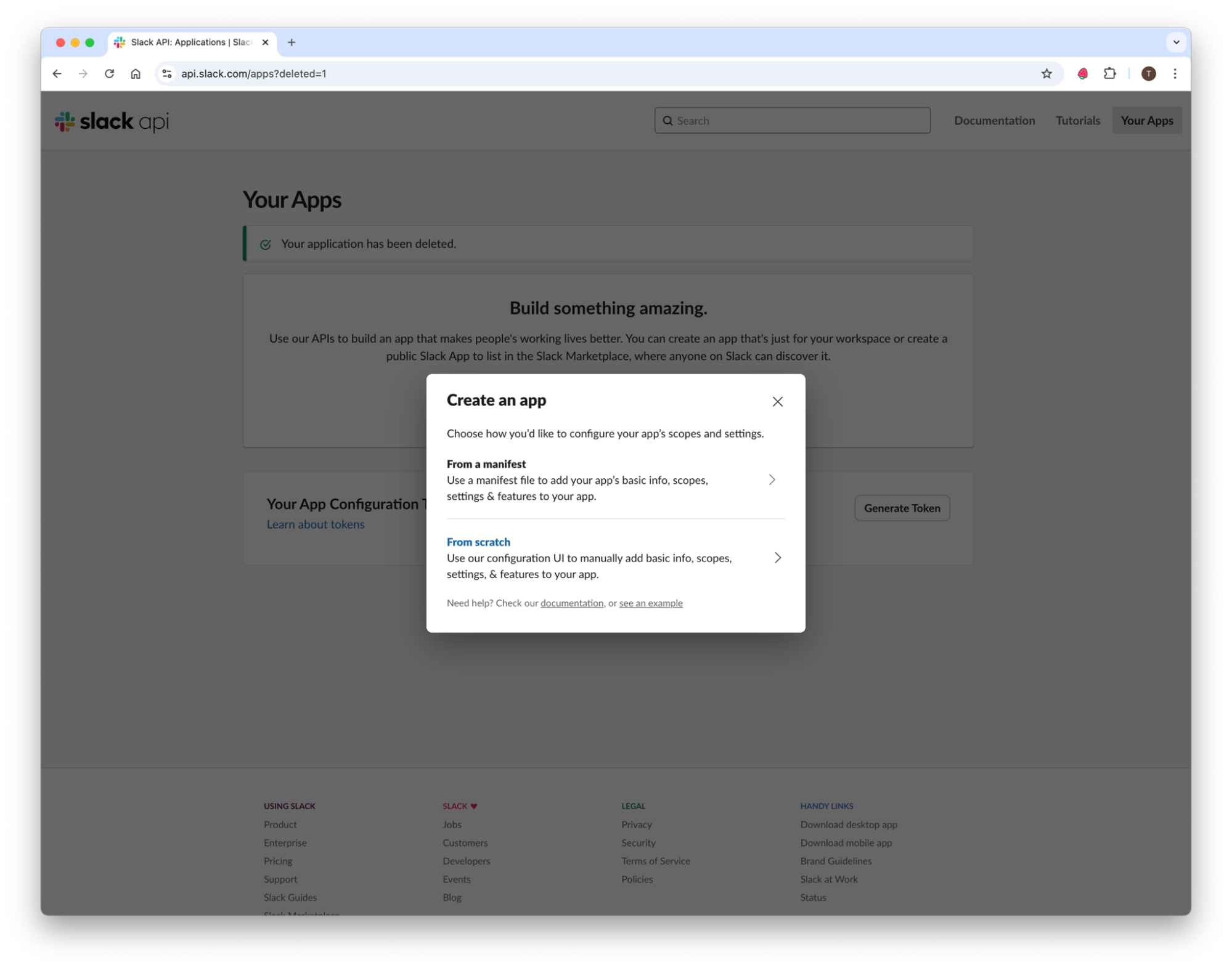1232x970 pixels.
Task: Close the Create an app dialog
Action: pos(777,402)
